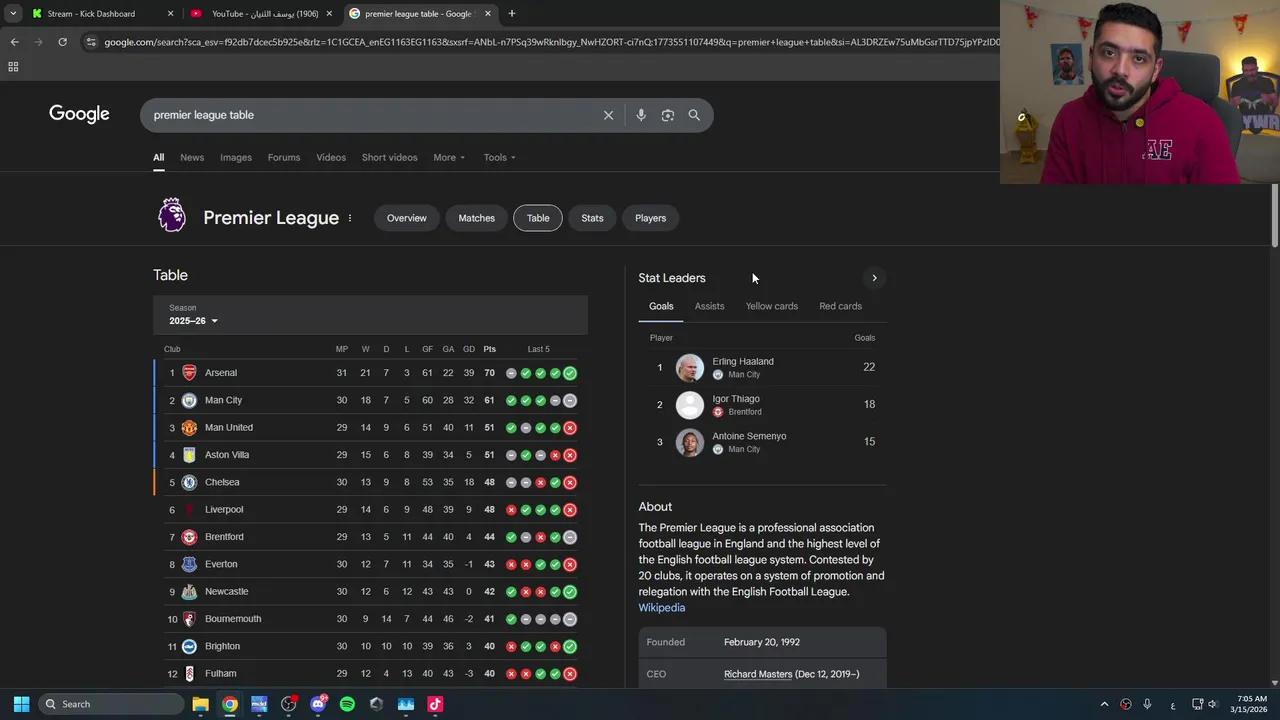Go to Google home via the logo
The image size is (1280, 720).
[x=79, y=114]
